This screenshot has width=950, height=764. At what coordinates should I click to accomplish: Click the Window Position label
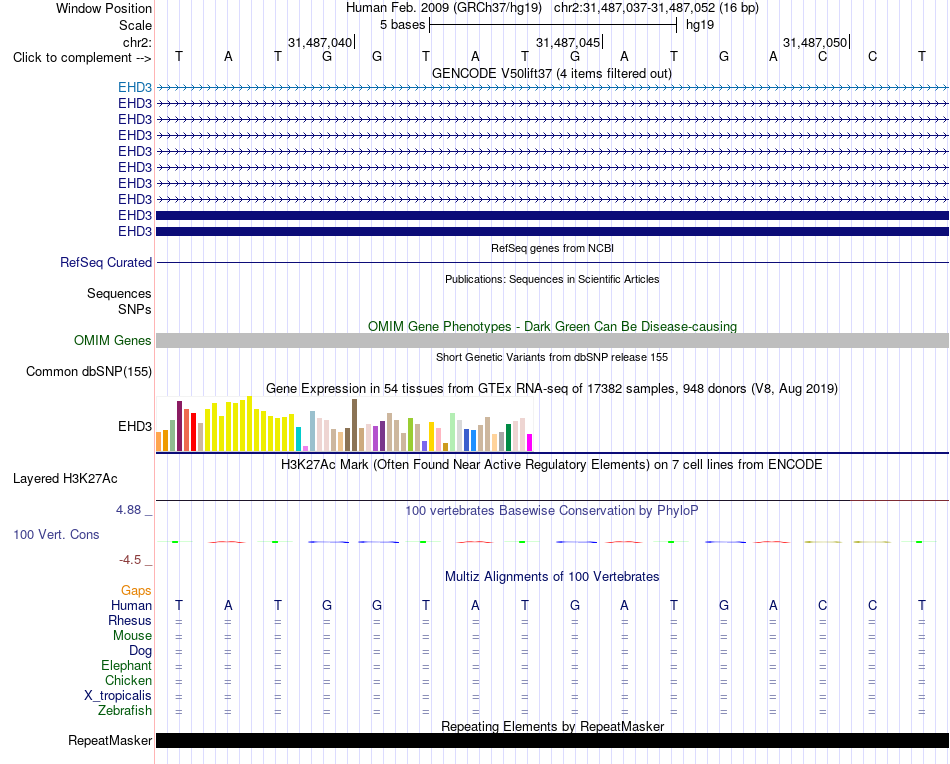coord(104,8)
